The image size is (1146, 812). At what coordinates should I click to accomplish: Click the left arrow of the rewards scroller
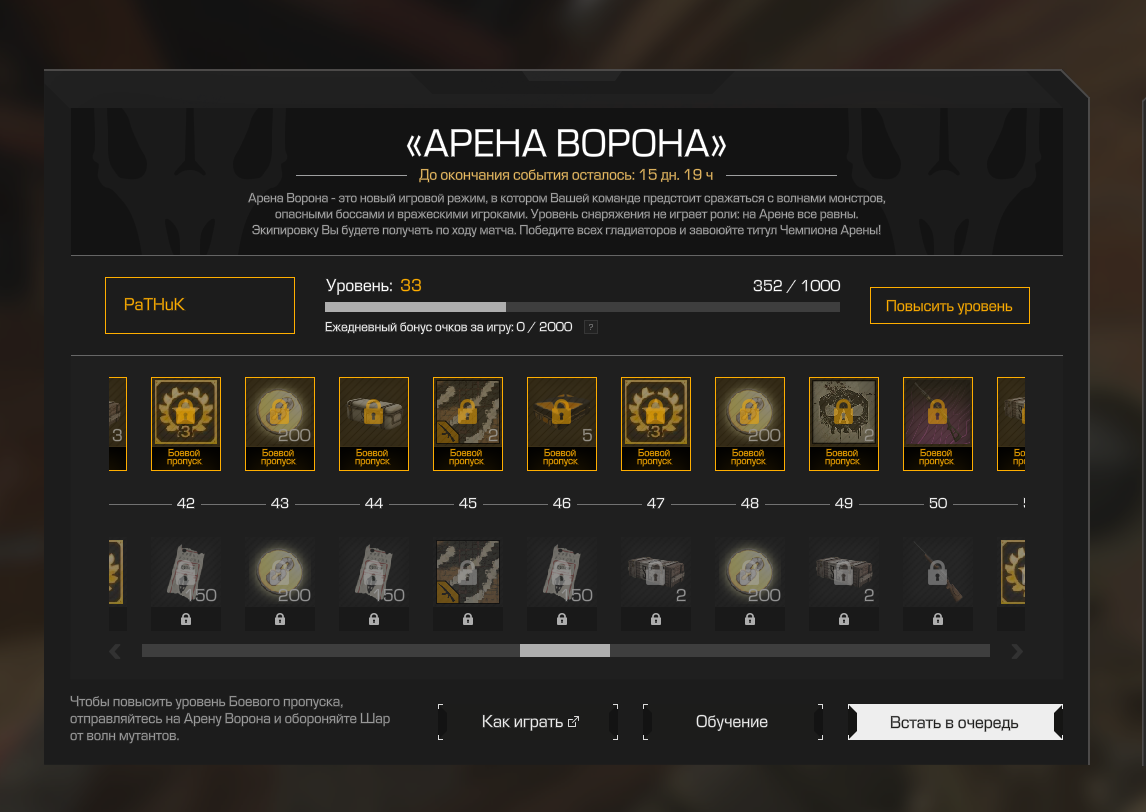[x=115, y=650]
